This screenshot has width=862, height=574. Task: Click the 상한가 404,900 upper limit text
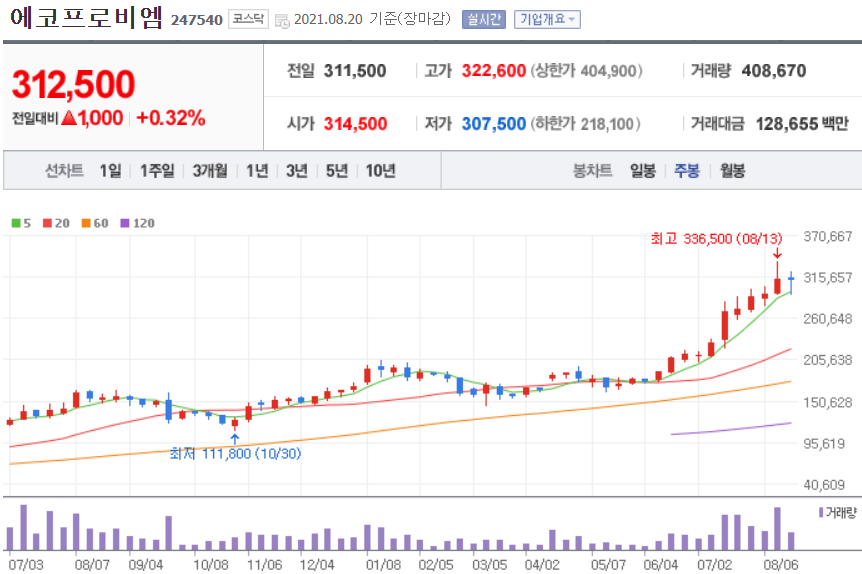(x=586, y=71)
